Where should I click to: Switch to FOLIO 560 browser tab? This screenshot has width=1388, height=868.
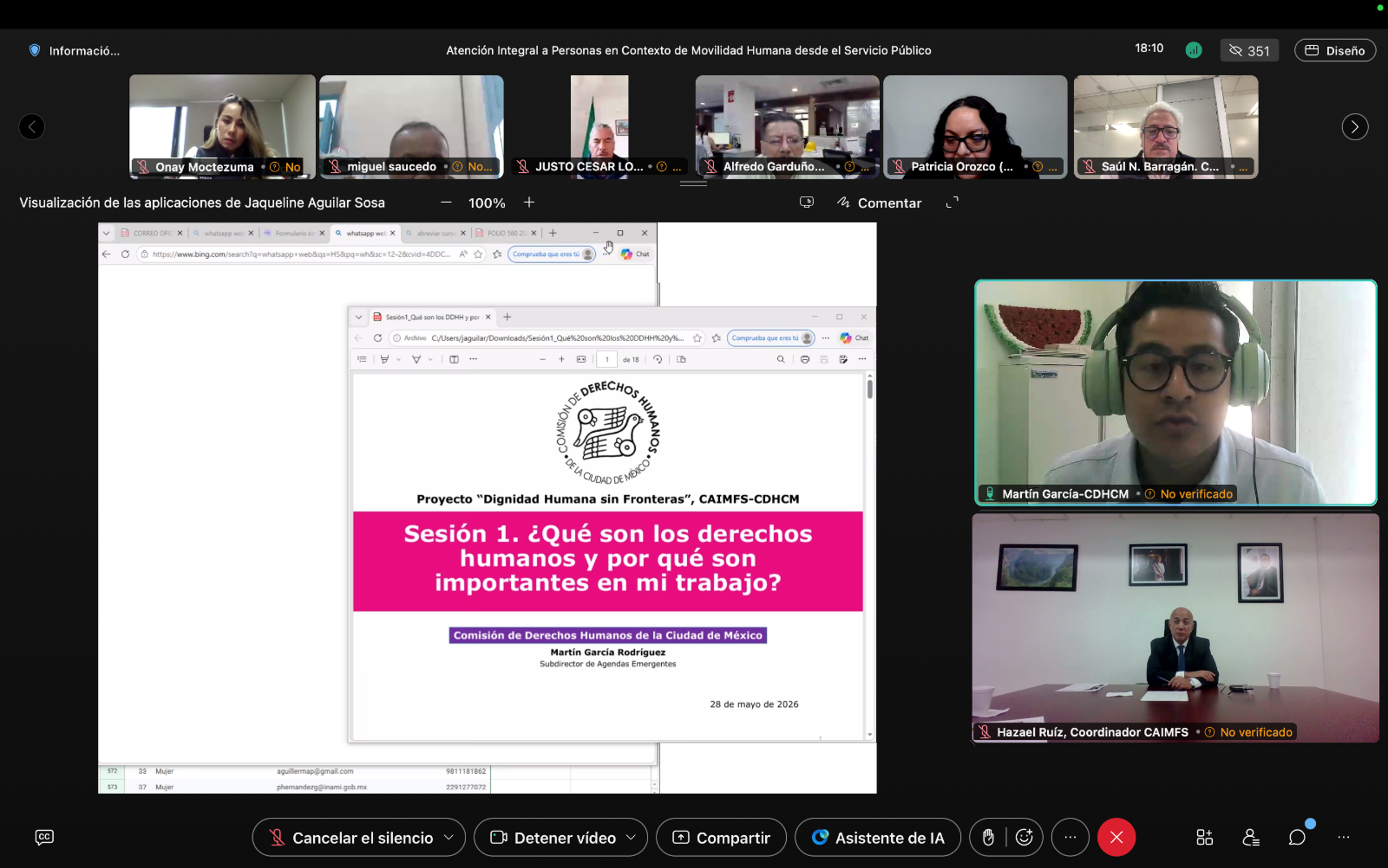click(x=506, y=233)
